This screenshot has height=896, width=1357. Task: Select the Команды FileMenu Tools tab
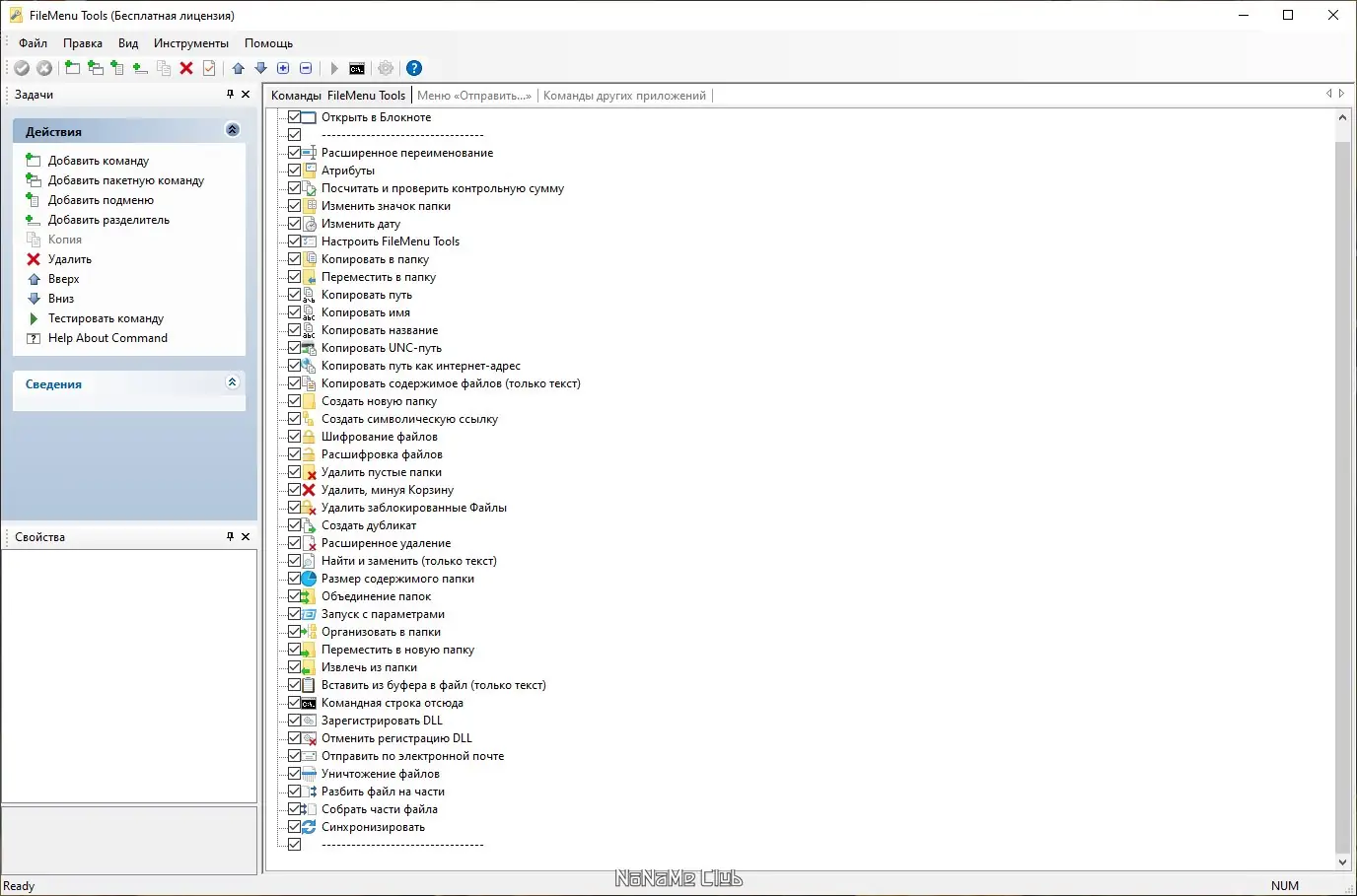(338, 96)
